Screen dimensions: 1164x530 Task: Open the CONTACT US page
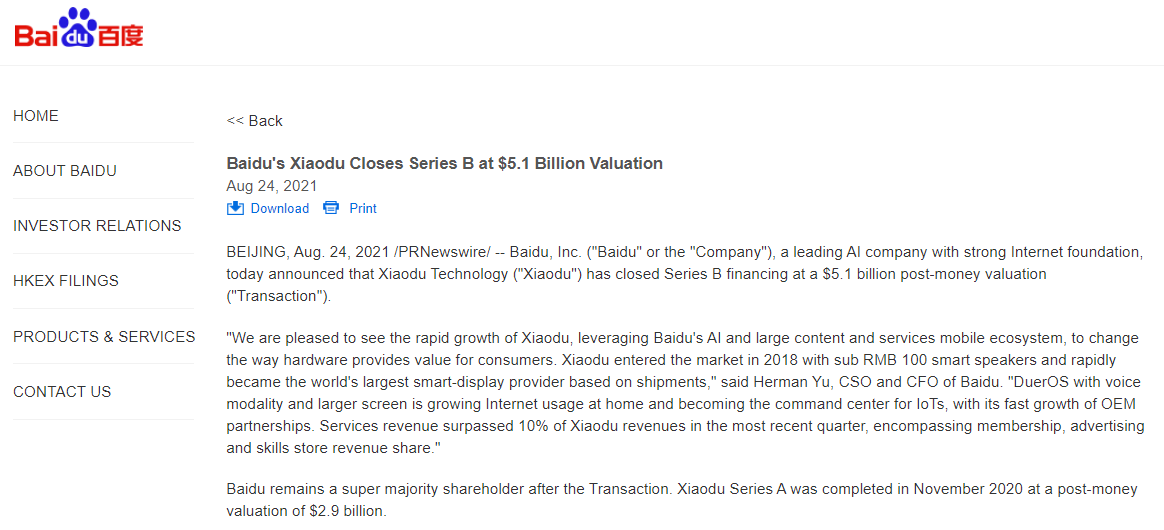click(x=62, y=392)
